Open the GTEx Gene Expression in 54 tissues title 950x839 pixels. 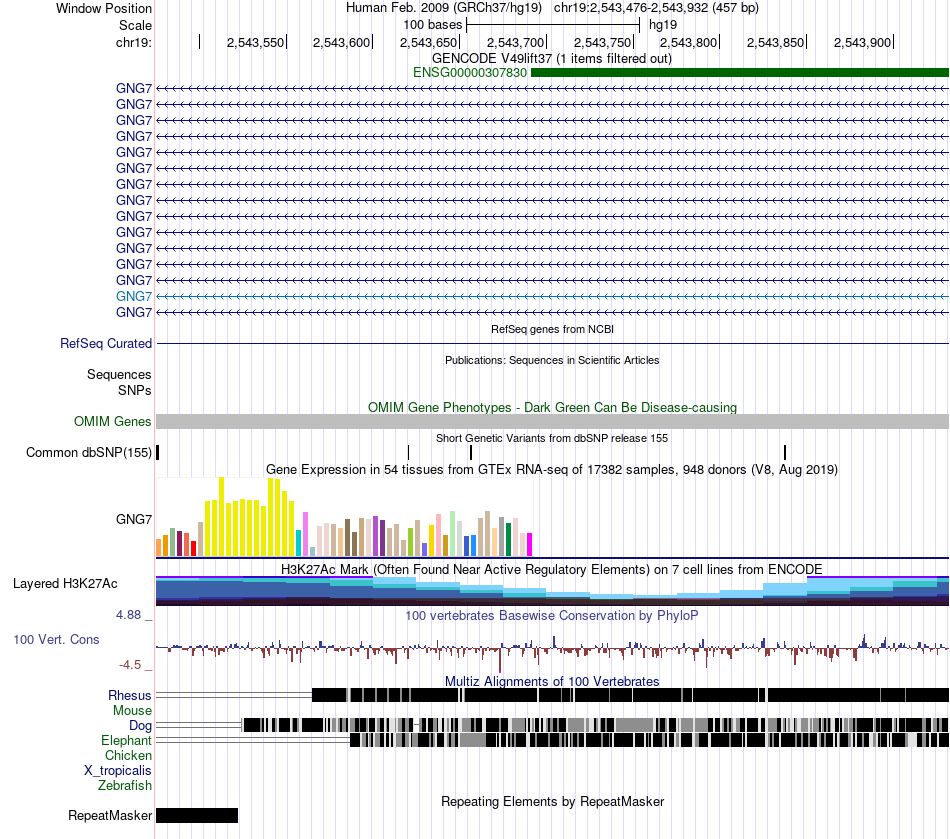(552, 469)
